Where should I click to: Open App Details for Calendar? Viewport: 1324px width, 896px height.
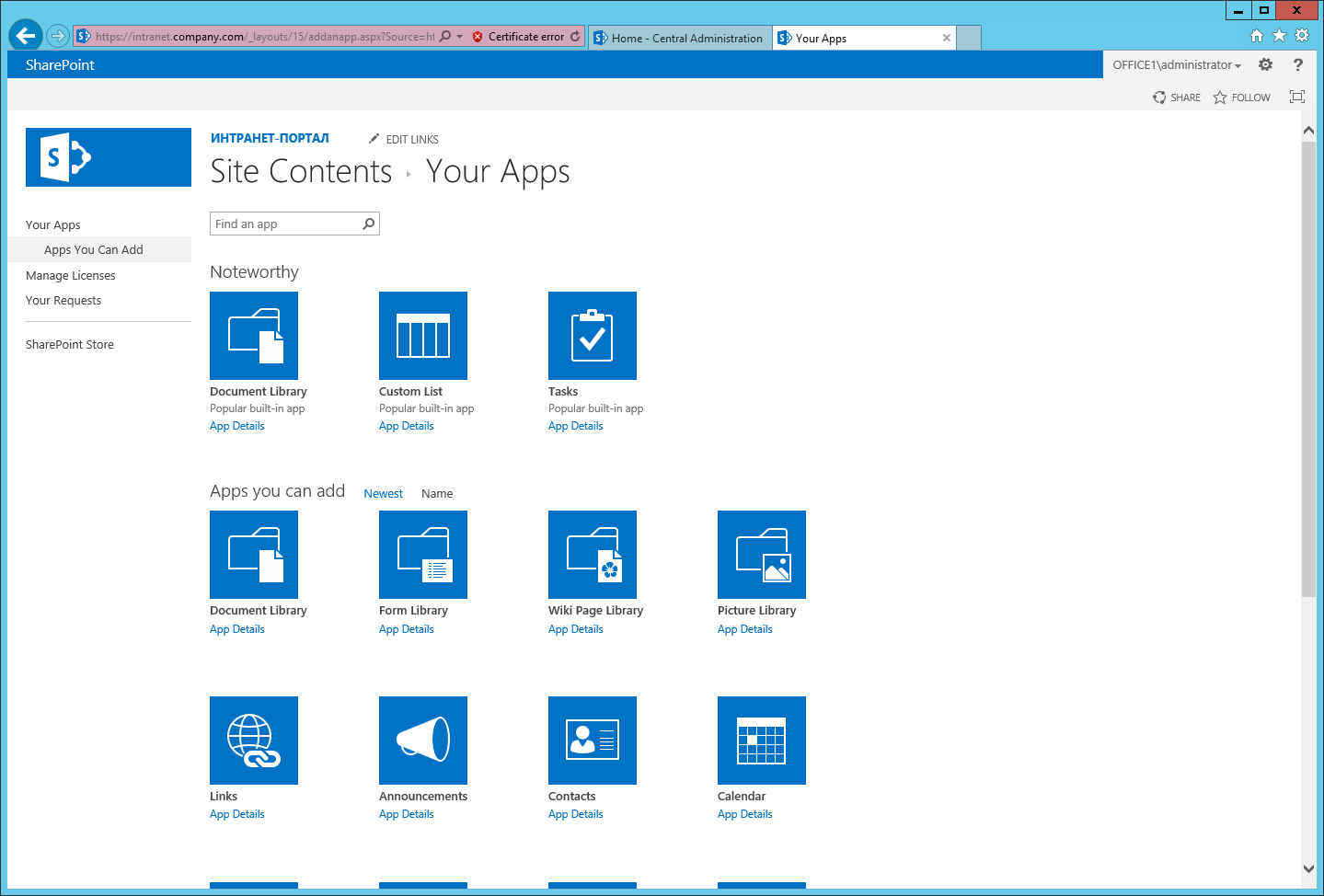745,814
